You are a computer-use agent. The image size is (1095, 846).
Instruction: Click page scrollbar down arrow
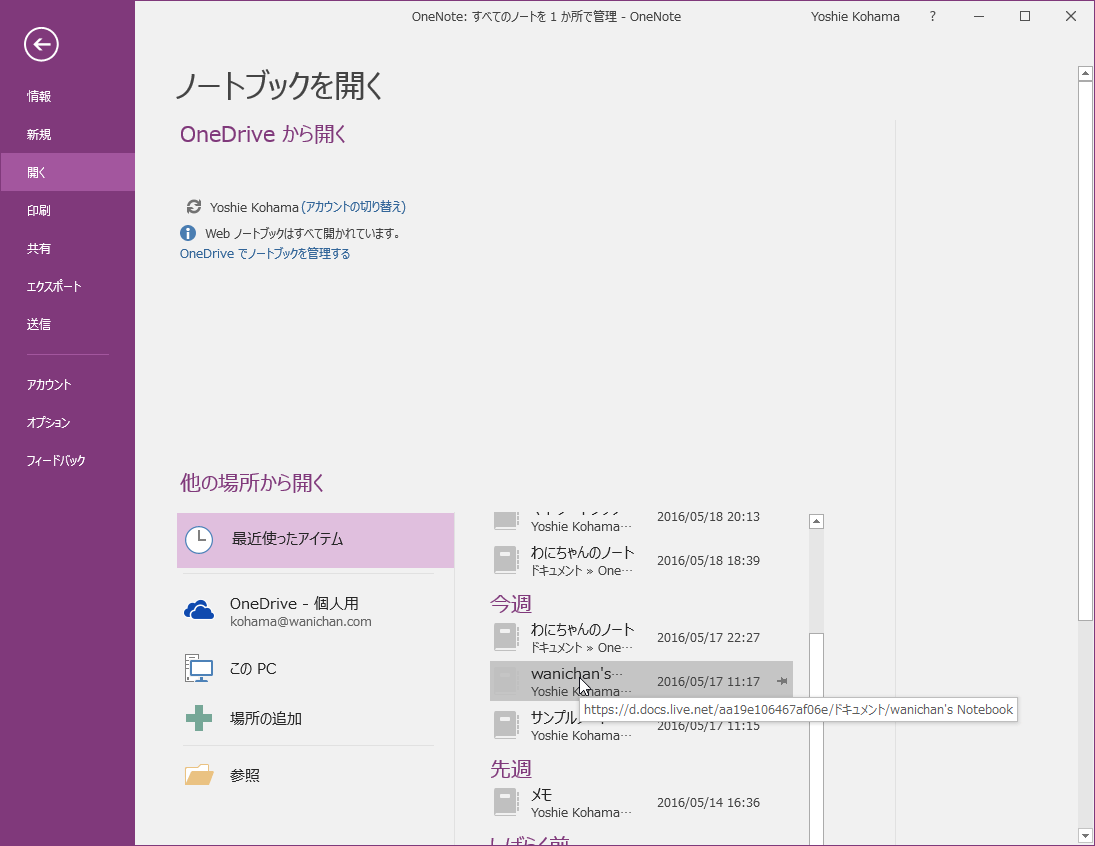[1085, 835]
